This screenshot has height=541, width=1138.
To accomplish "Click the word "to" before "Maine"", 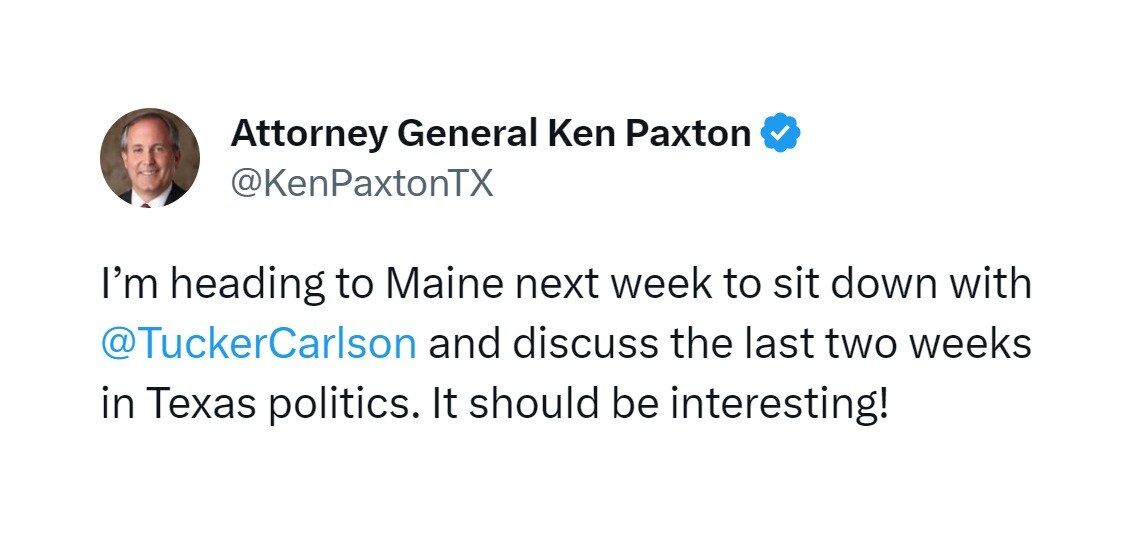I will click(354, 285).
